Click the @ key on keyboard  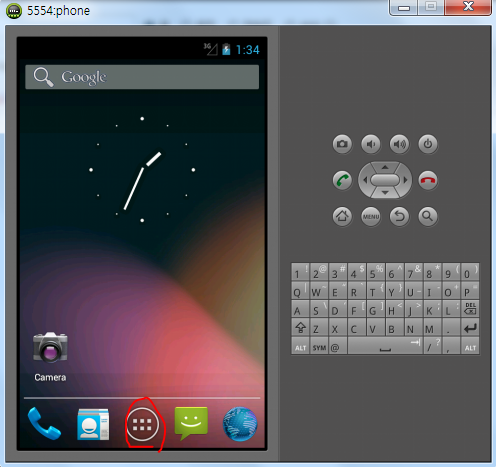pyautogui.click(x=338, y=346)
